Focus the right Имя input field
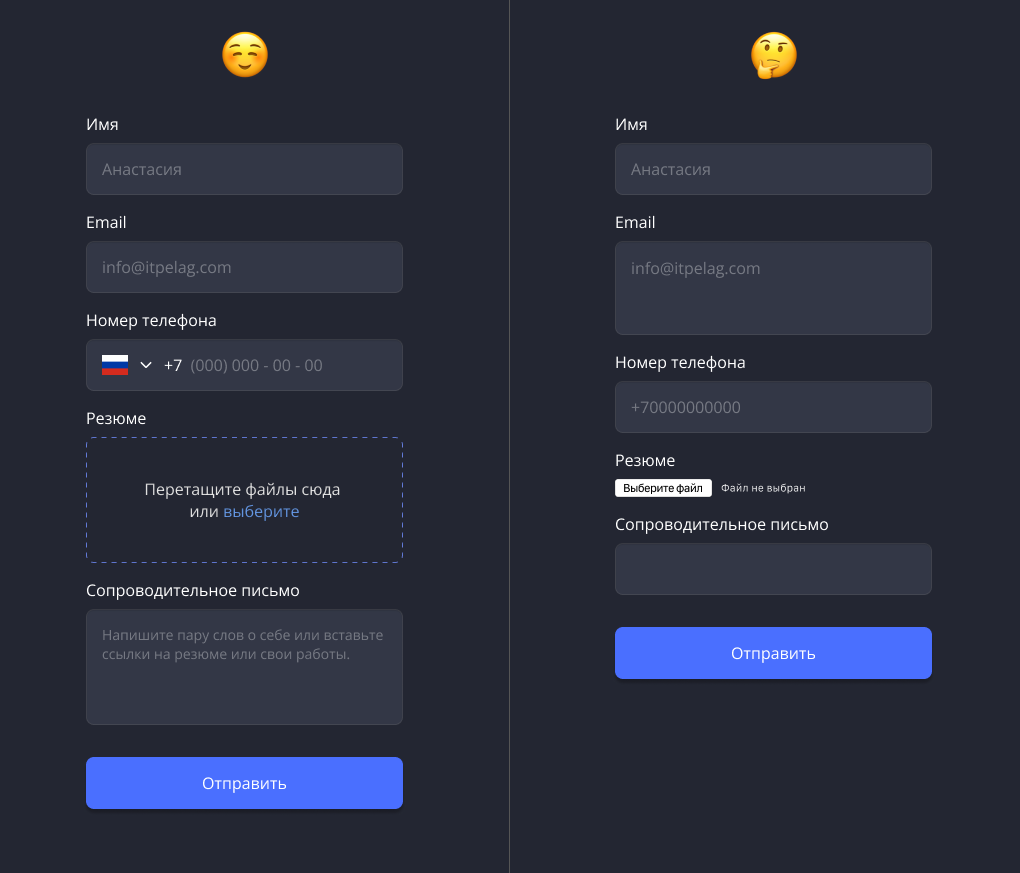1020x873 pixels. (x=773, y=169)
